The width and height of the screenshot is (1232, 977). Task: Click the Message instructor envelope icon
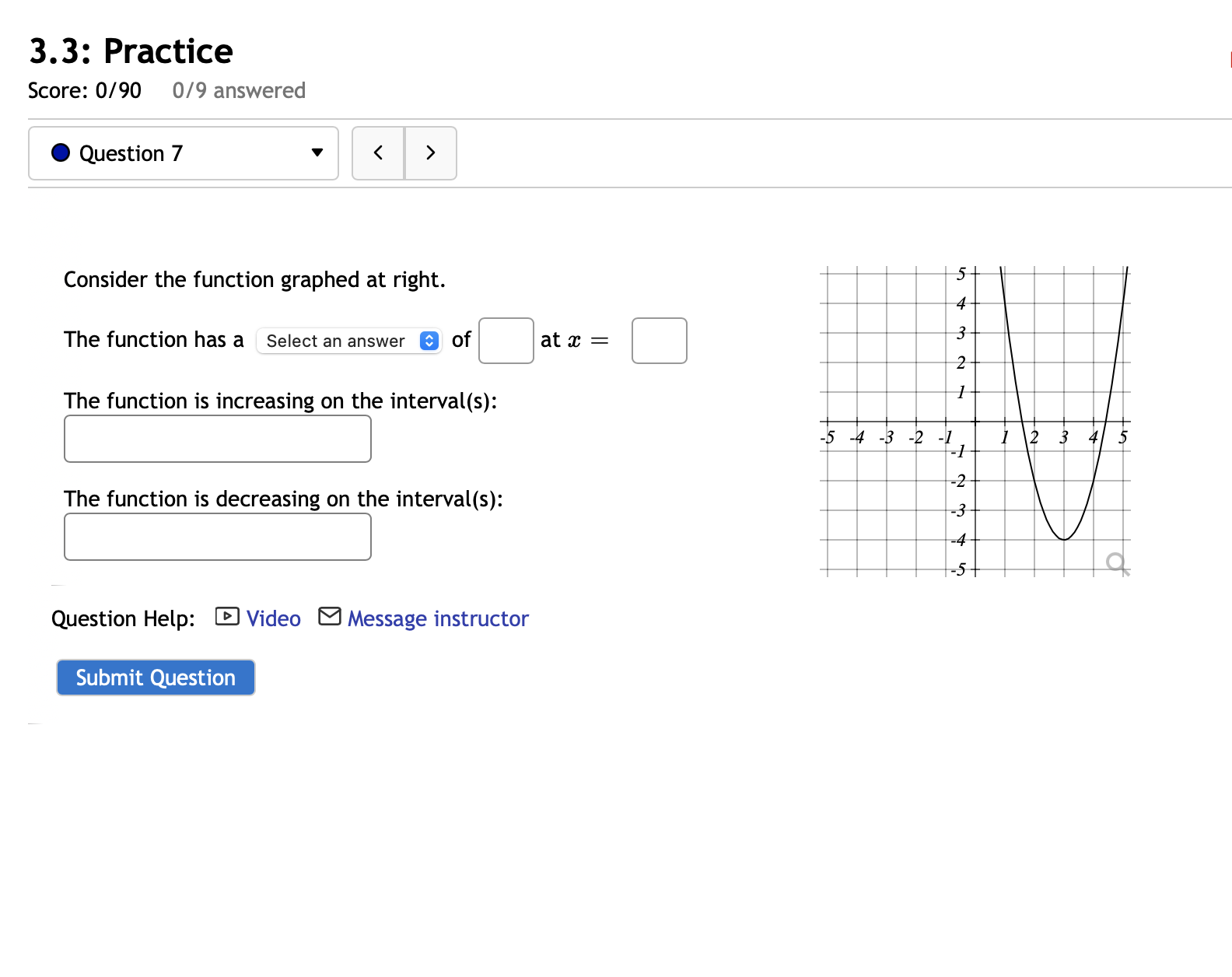330,617
